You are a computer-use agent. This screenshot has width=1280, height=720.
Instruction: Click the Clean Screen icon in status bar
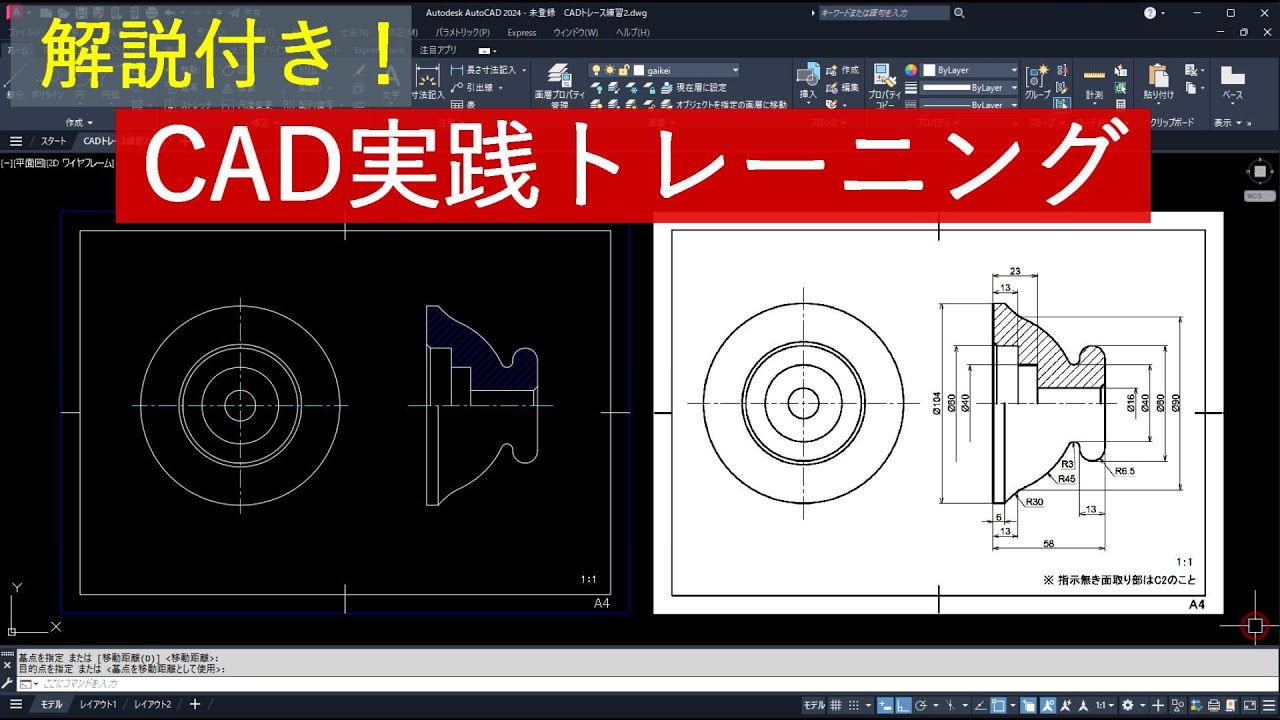[1249, 705]
